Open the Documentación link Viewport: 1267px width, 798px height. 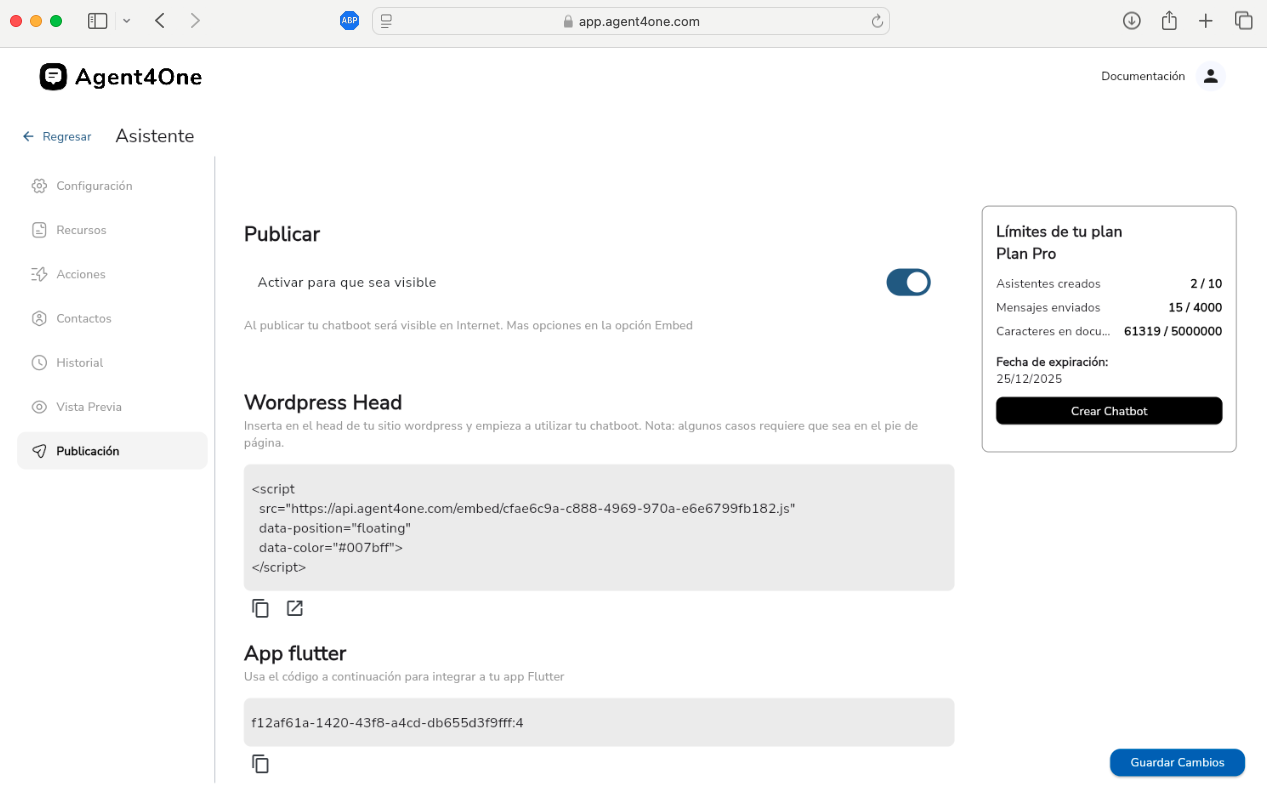pyautogui.click(x=1142, y=76)
